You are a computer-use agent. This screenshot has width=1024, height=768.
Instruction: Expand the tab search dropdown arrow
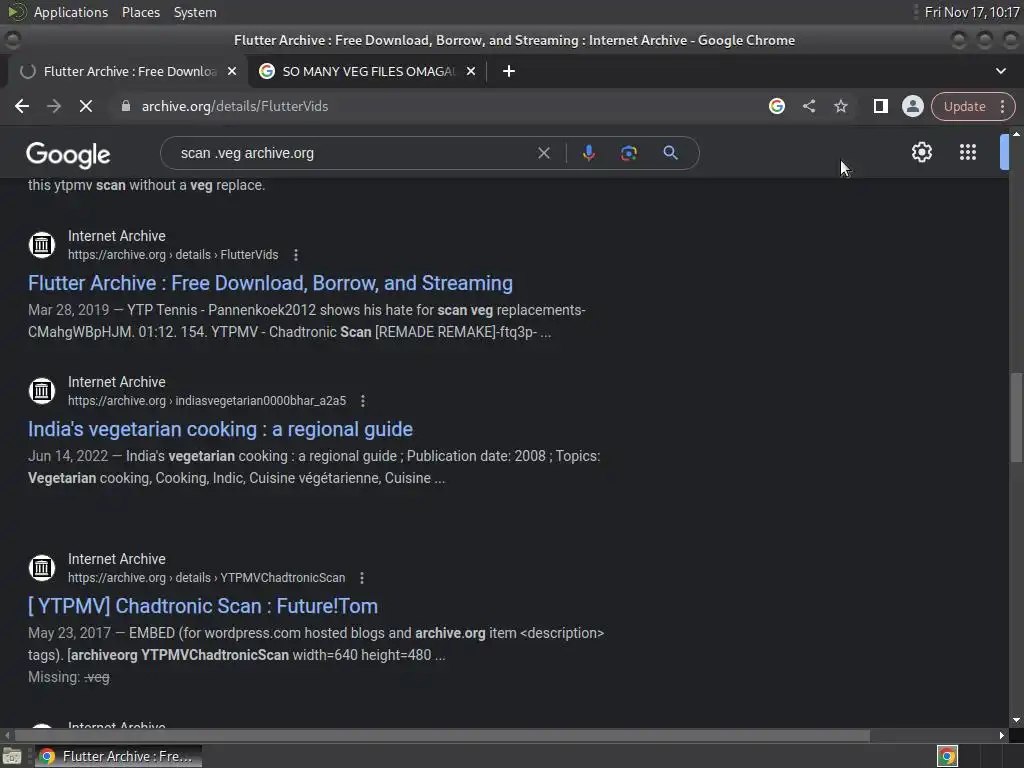[1000, 71]
